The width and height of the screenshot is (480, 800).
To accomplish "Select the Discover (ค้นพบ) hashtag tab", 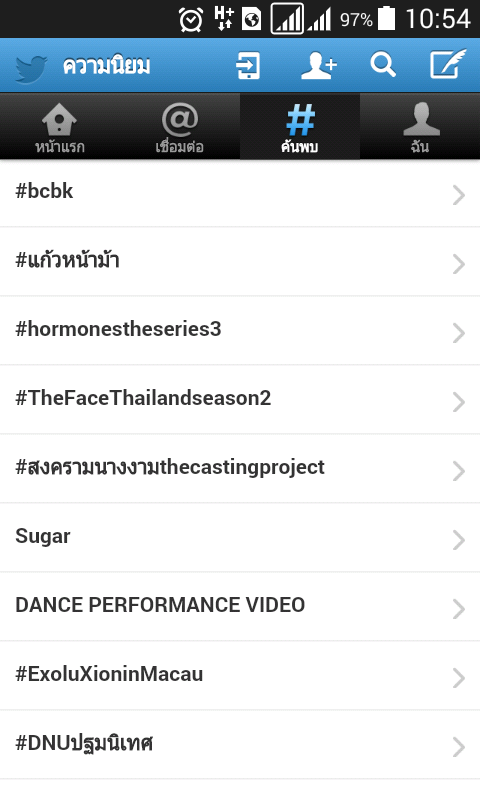I will 300,127.
